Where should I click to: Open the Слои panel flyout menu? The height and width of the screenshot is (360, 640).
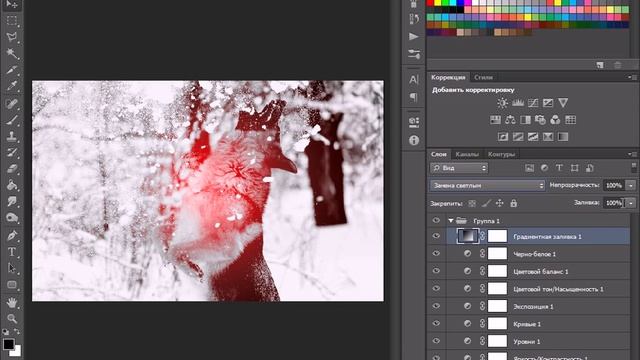point(632,154)
